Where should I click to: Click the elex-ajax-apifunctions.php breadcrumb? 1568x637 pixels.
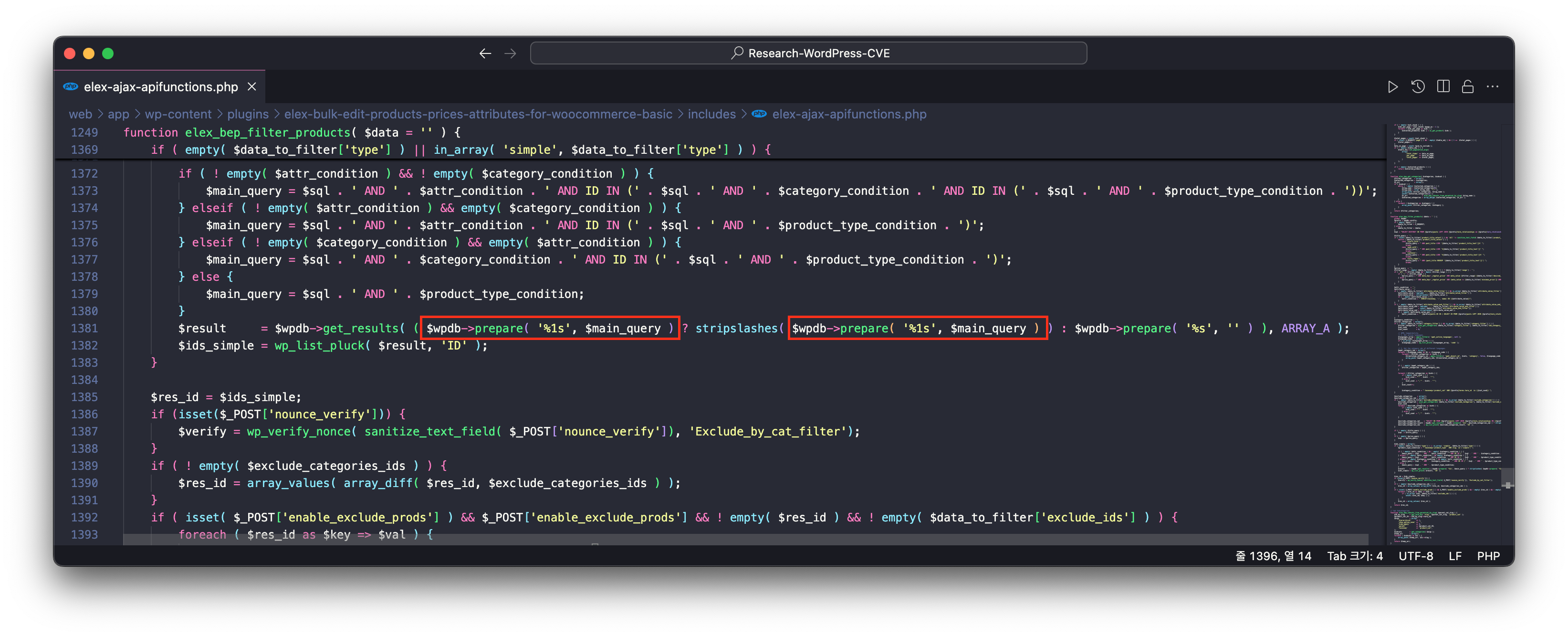849,114
